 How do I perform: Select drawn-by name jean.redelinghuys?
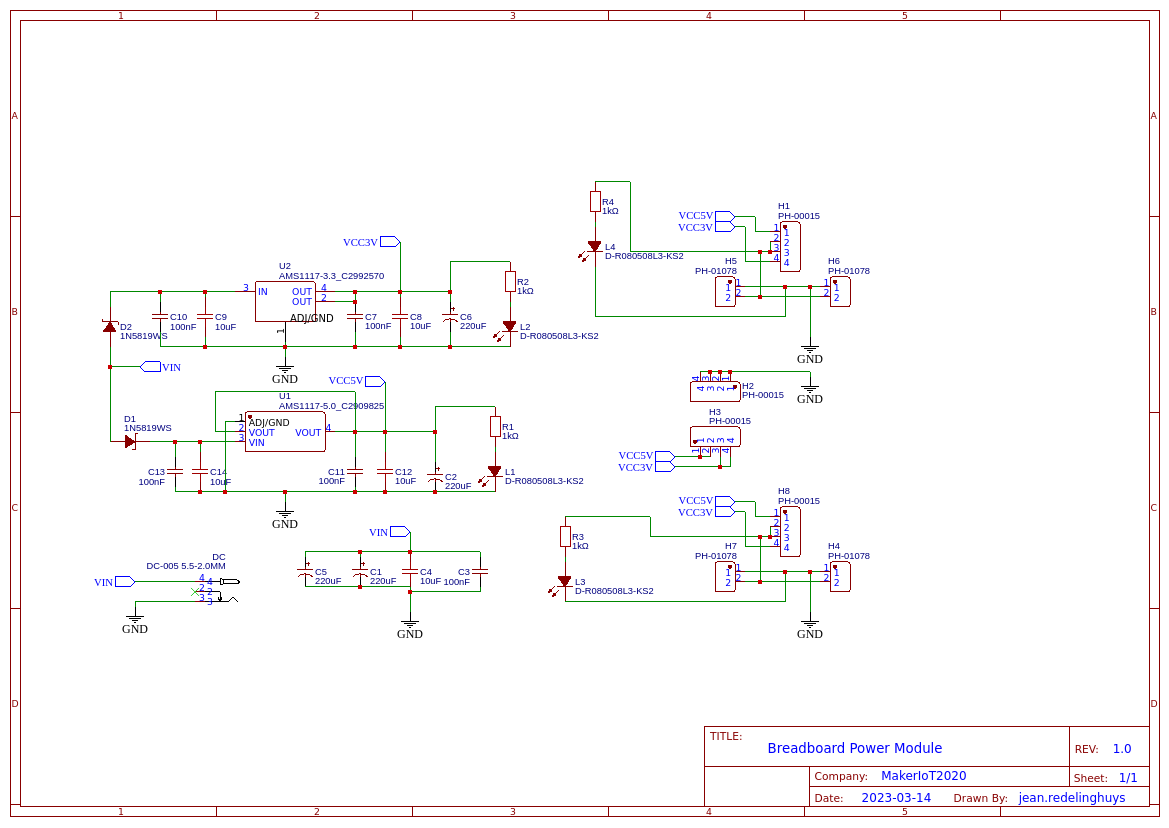click(1071, 798)
